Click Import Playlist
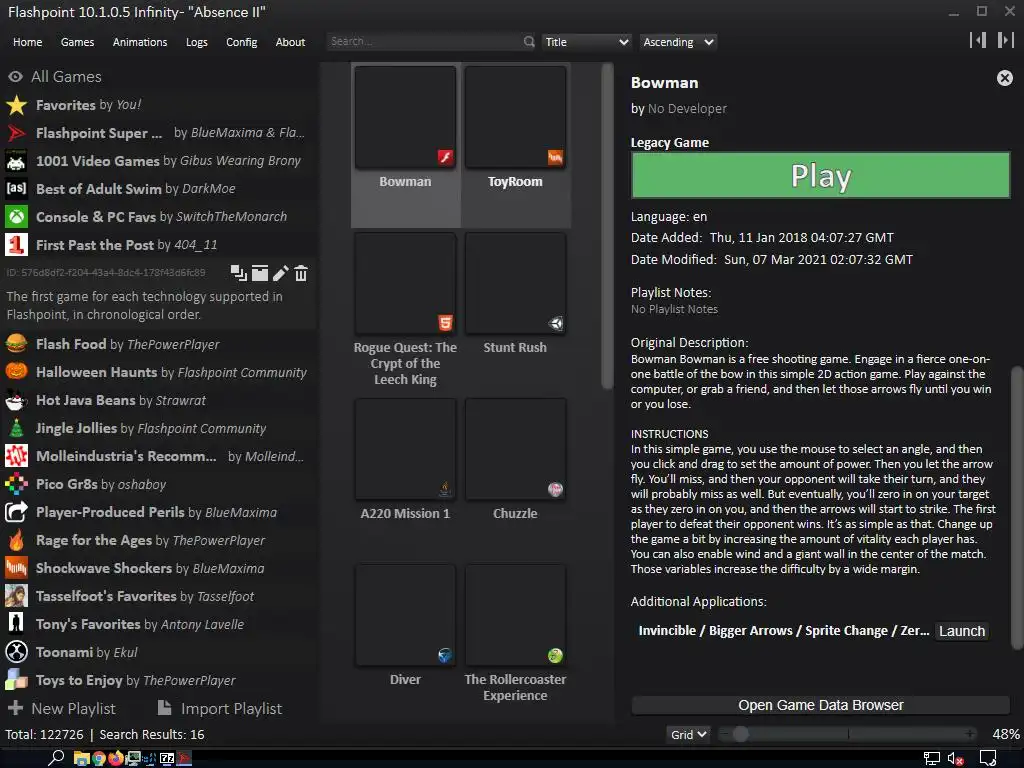The image size is (1024, 768). tap(220, 709)
